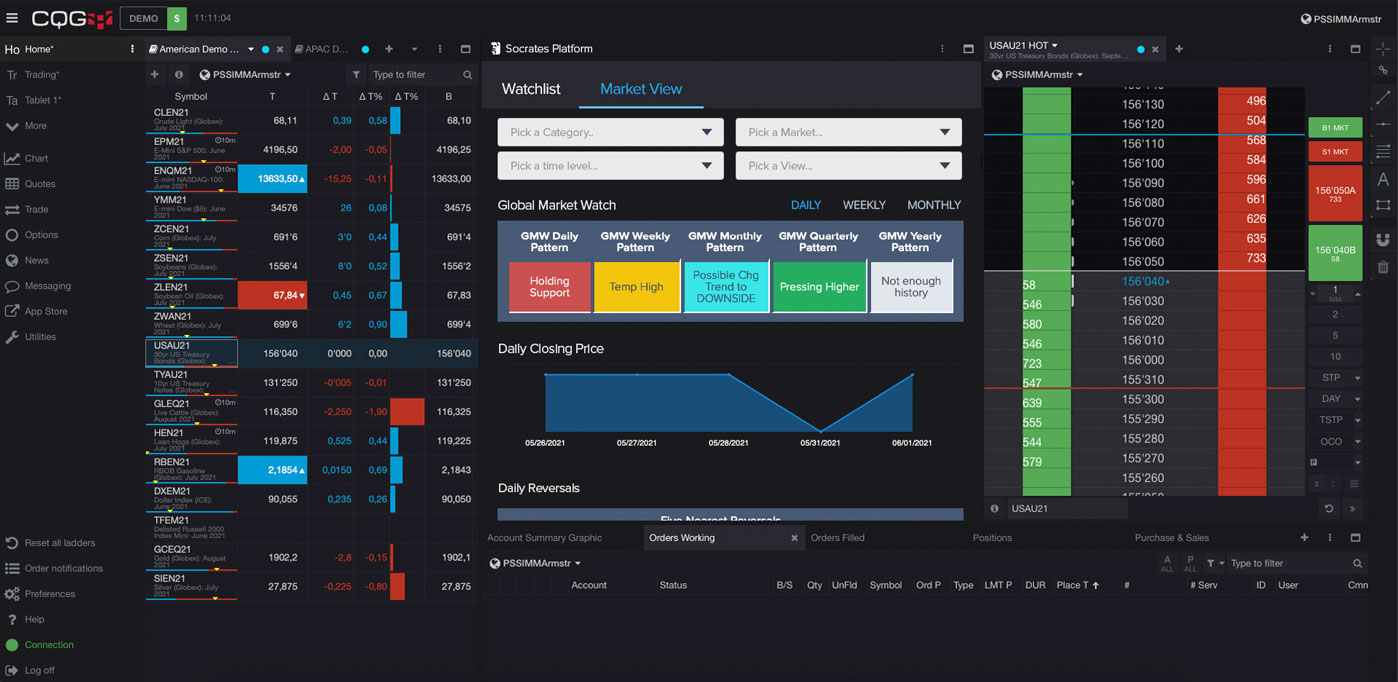
Task: Open the Chart sidebar icon
Action: click(x=12, y=158)
